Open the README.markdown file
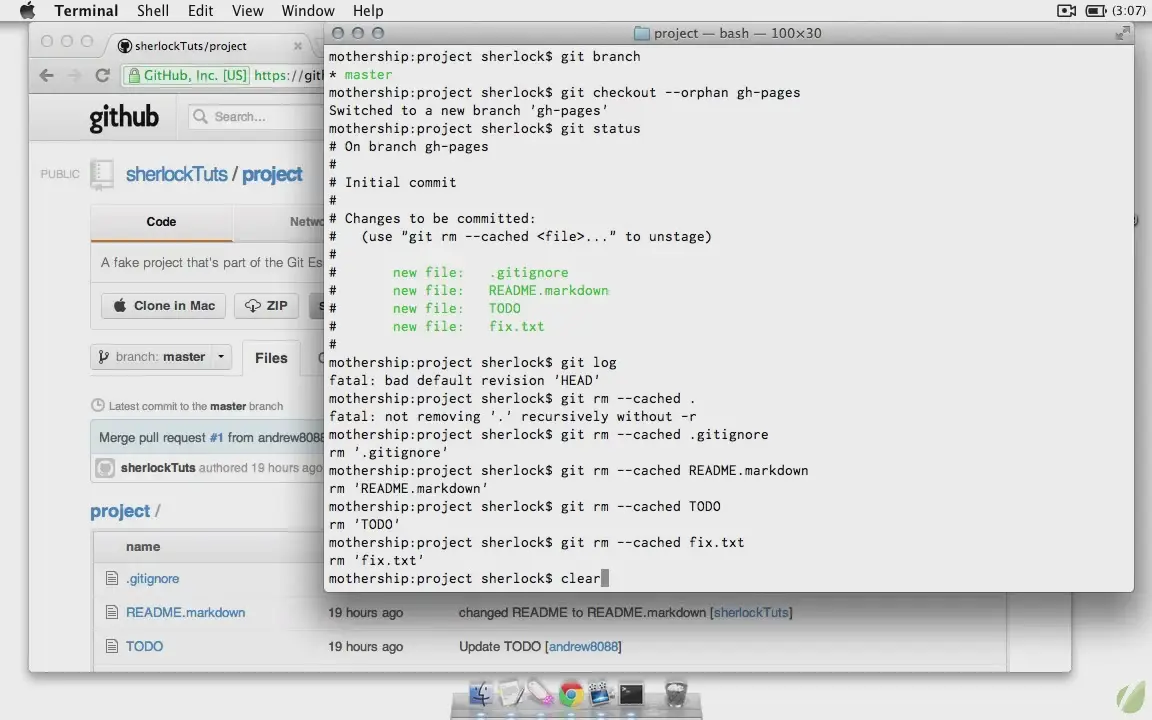The image size is (1152, 720). click(185, 613)
